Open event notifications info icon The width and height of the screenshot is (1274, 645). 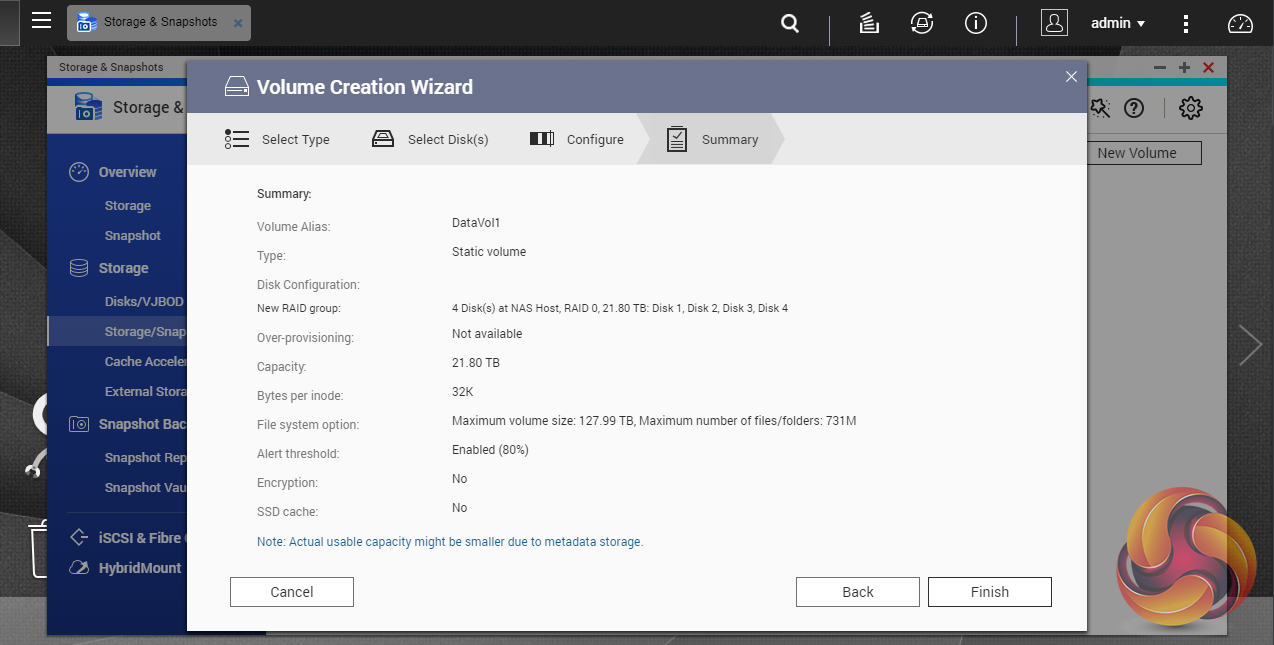click(975, 23)
